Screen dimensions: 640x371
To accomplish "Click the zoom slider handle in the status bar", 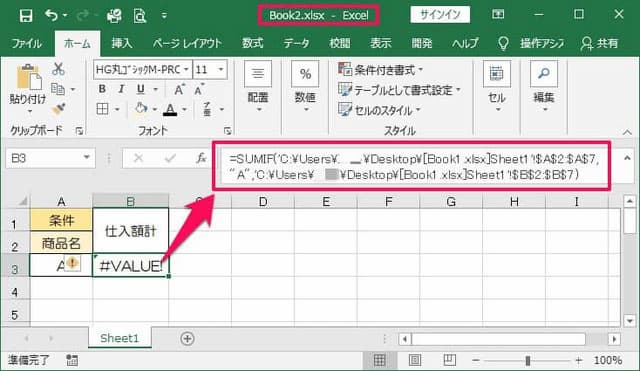I will point(528,360).
